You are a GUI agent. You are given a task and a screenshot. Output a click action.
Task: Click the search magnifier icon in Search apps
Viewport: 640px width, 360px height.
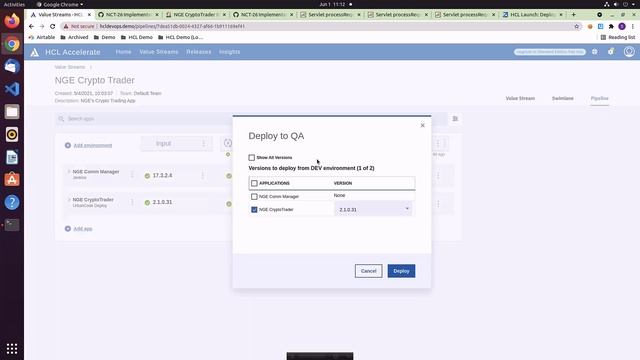61,119
